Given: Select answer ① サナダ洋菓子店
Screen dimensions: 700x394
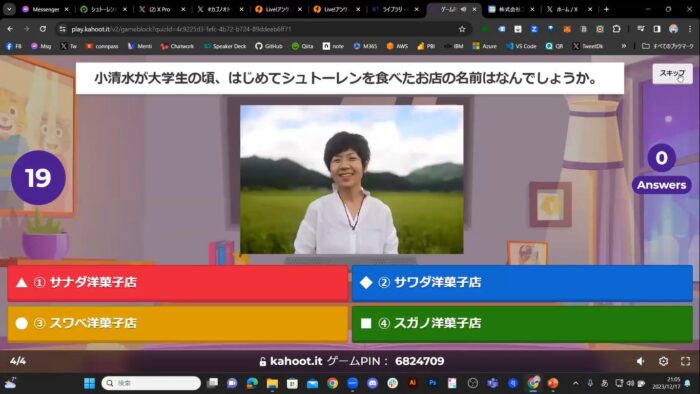Looking at the screenshot, I should pos(177,283).
